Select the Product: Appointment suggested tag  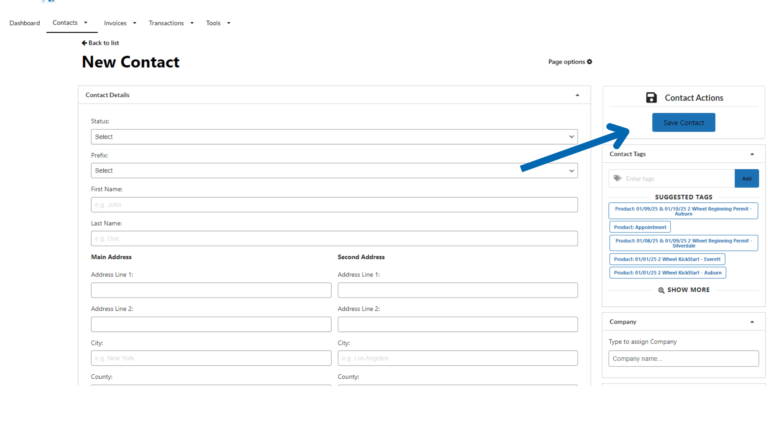point(640,227)
